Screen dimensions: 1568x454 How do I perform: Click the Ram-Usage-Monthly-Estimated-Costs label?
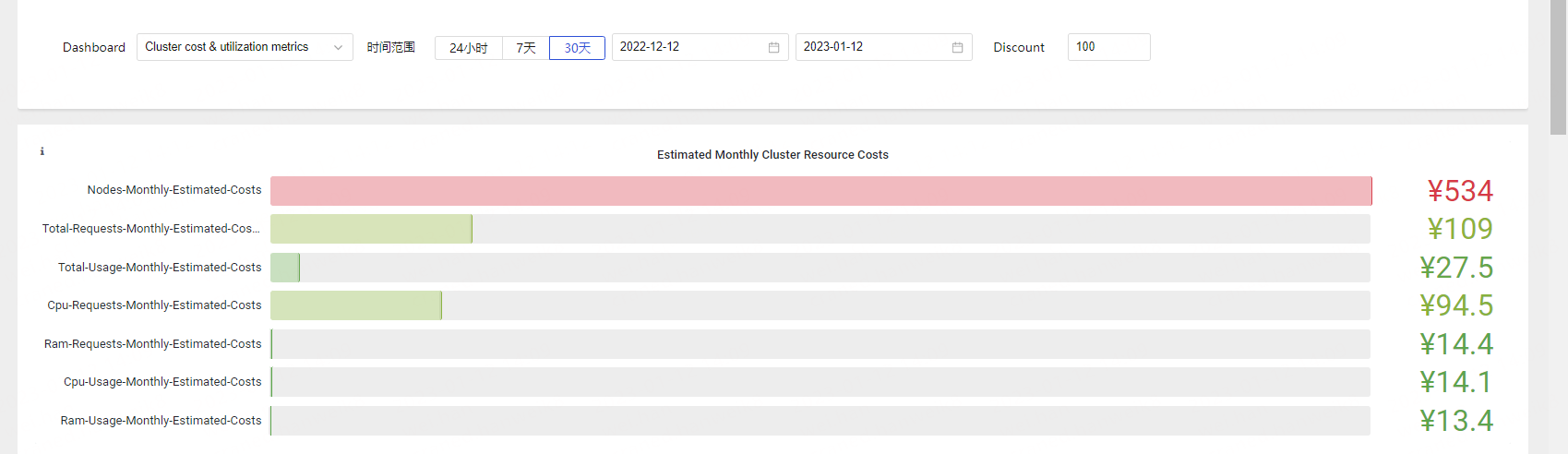[x=161, y=421]
